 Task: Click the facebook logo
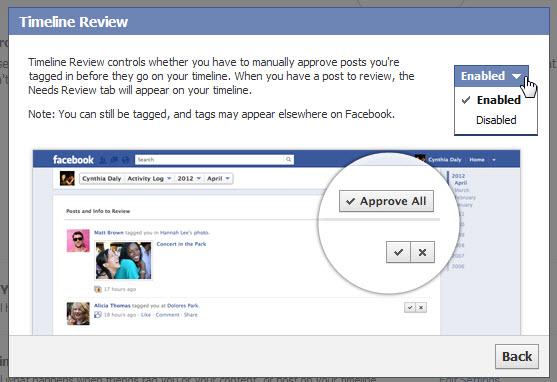(73, 160)
